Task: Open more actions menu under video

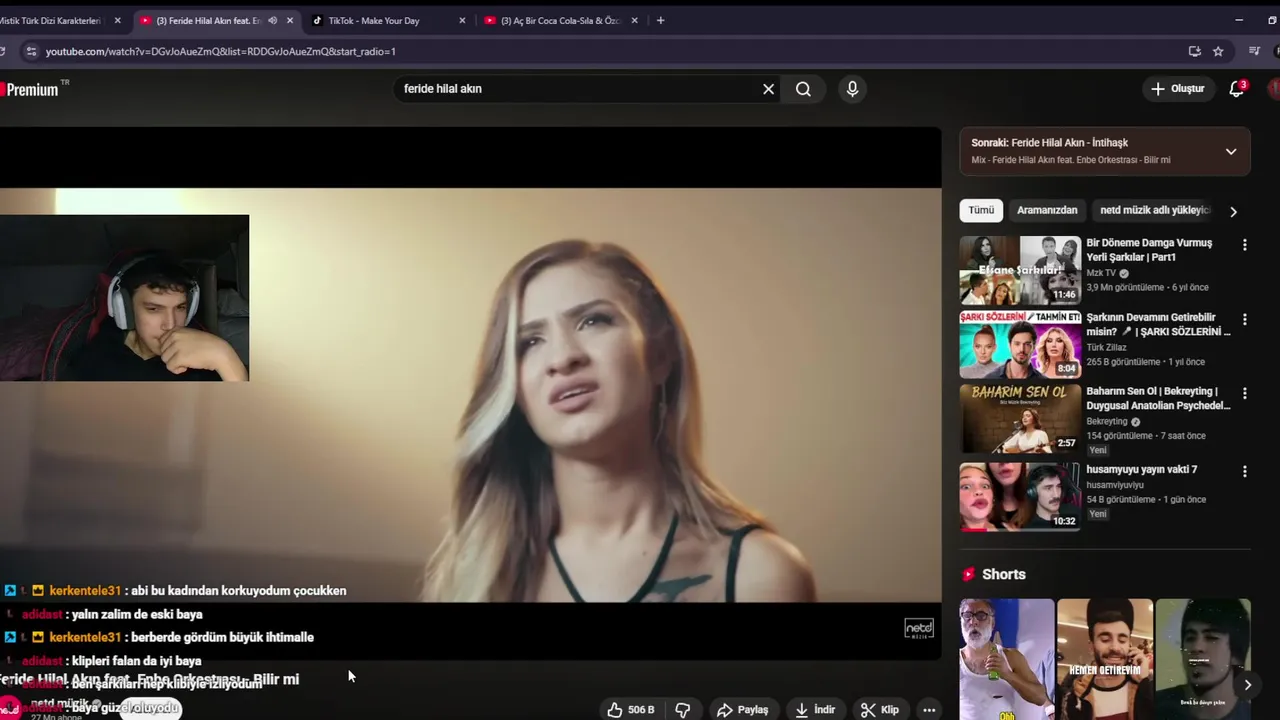Action: coord(929,710)
